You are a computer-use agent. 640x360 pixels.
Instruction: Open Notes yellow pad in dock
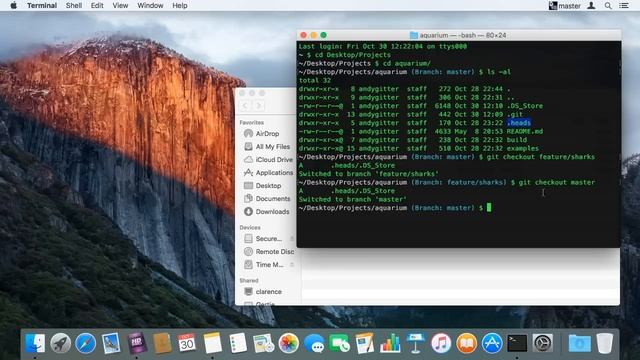point(212,343)
